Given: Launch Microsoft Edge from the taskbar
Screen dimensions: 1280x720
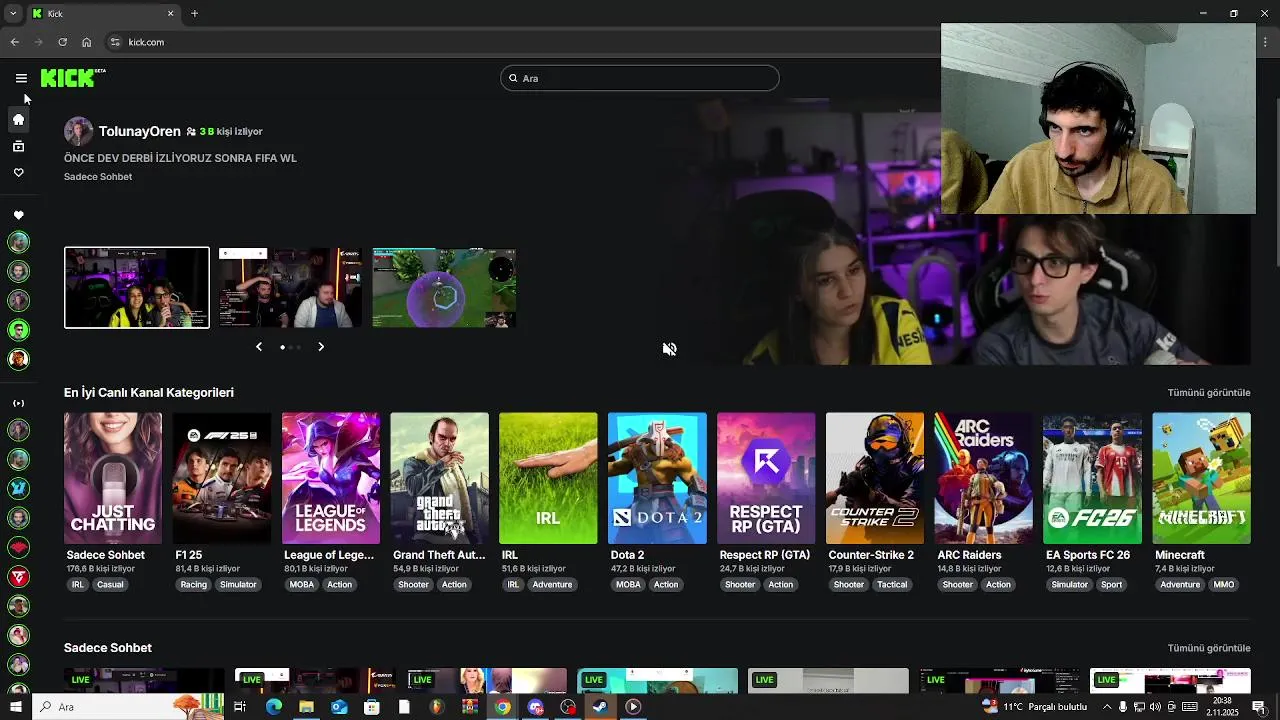Looking at the screenshot, I should coord(274,707).
